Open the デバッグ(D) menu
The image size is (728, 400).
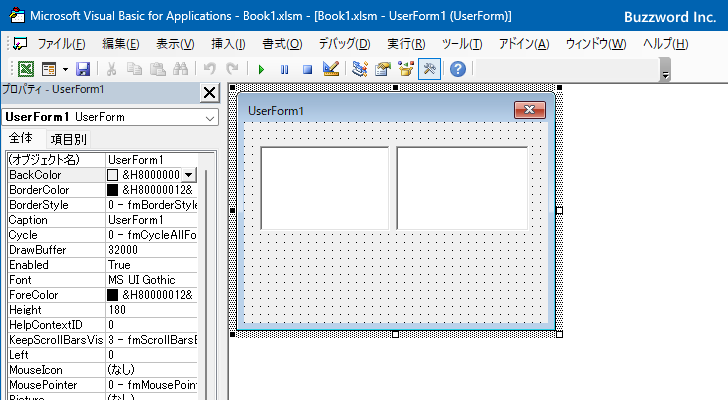(344, 44)
